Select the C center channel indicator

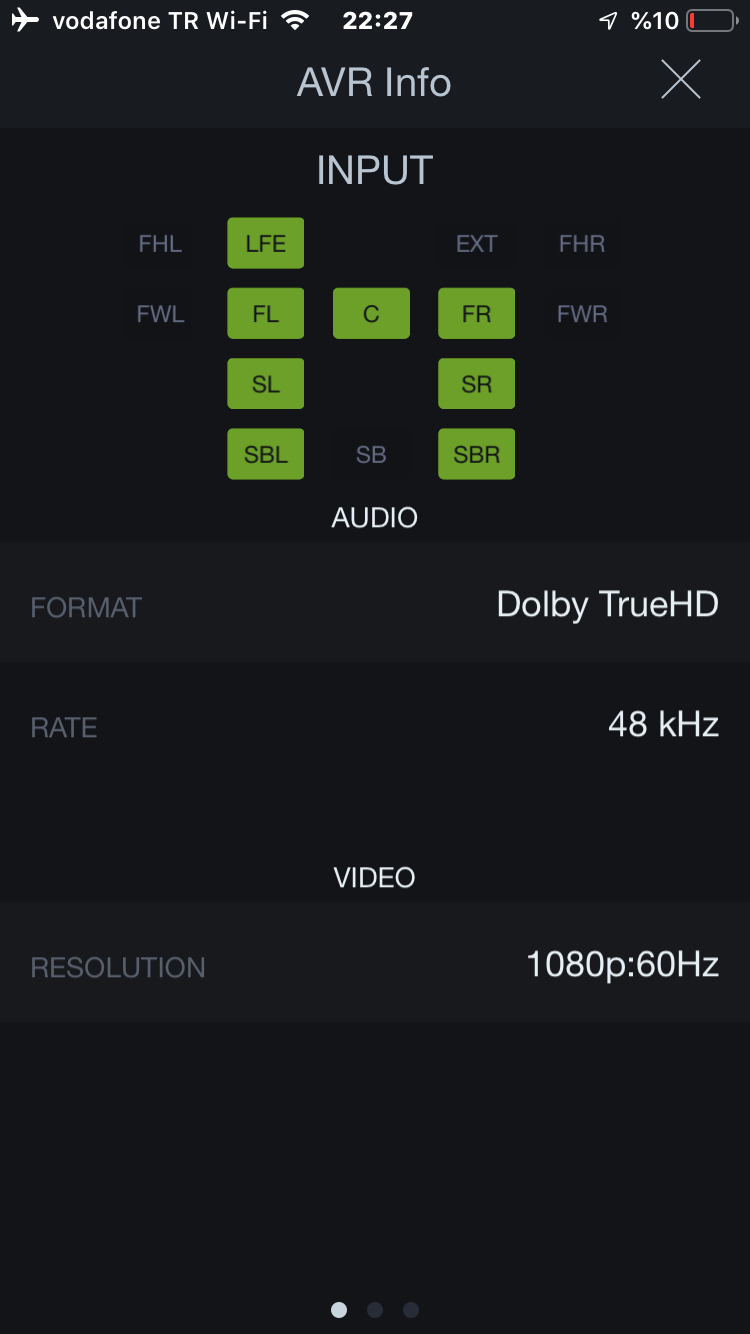click(371, 314)
